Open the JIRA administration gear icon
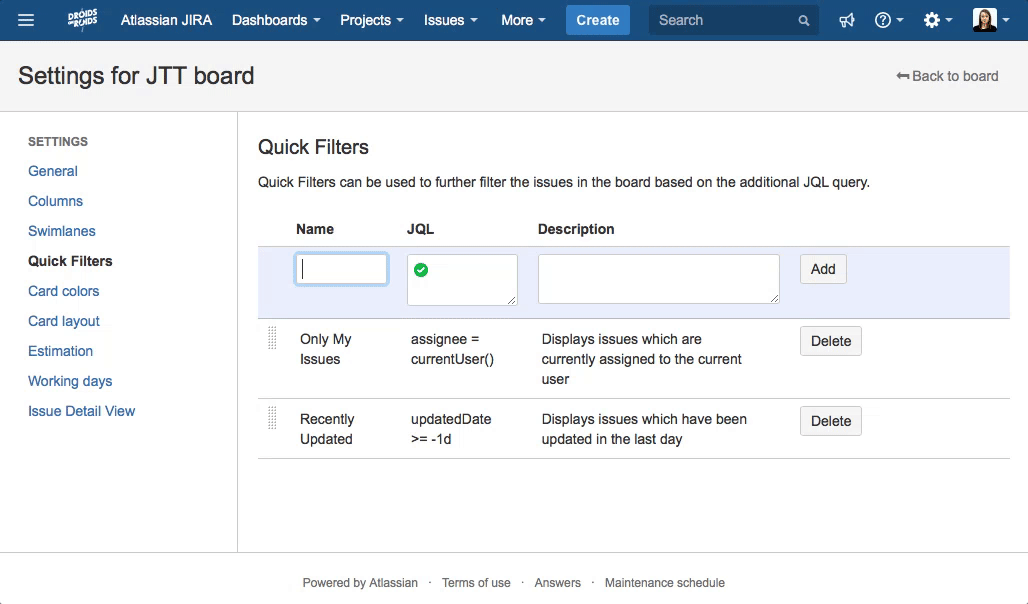This screenshot has width=1028, height=604. pos(932,20)
